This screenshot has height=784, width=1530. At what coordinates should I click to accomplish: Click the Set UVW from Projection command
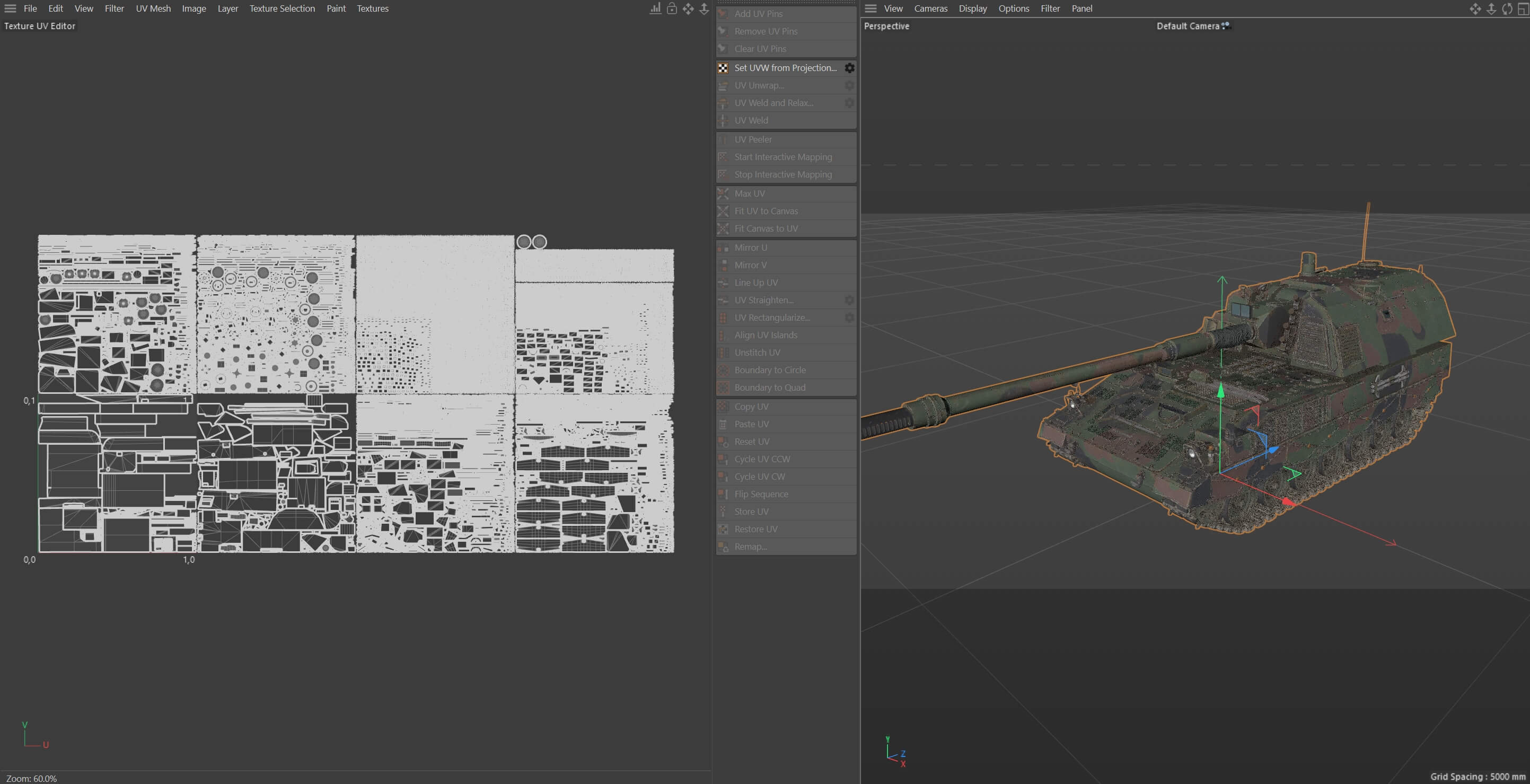[x=785, y=68]
